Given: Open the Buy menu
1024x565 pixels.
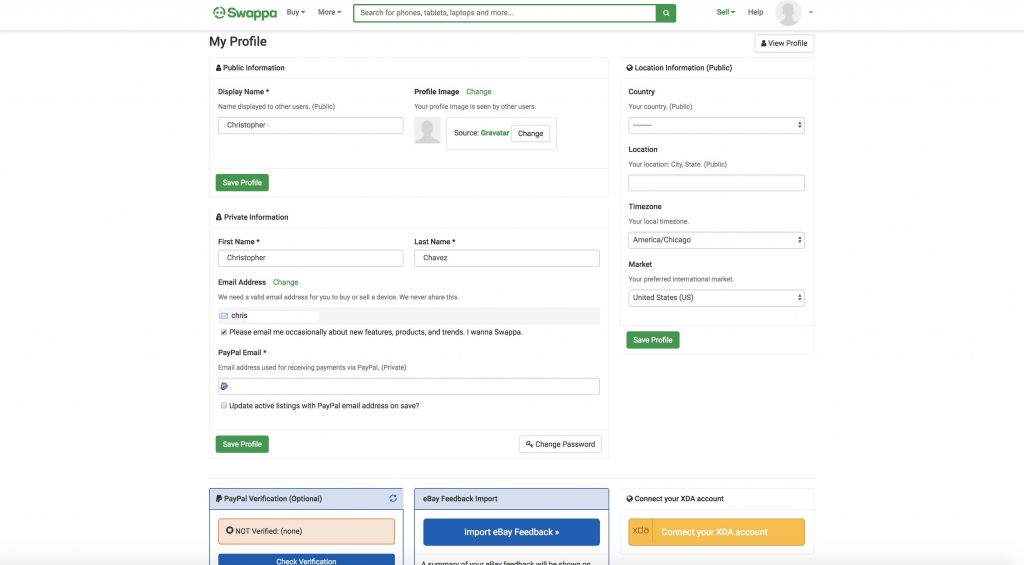Looking at the screenshot, I should pyautogui.click(x=296, y=12).
